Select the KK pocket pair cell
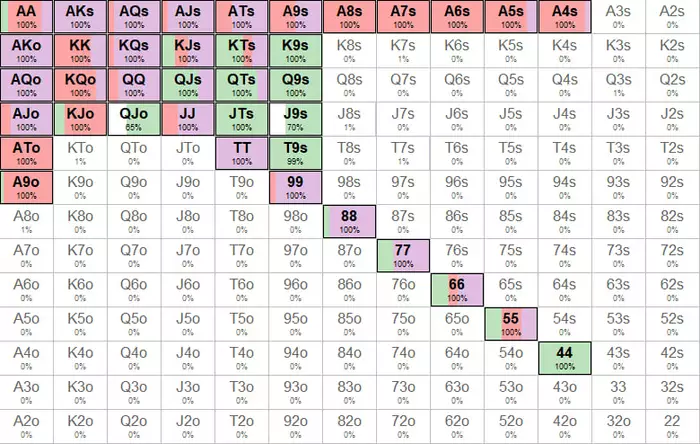This screenshot has height=444, width=700. point(80,50)
